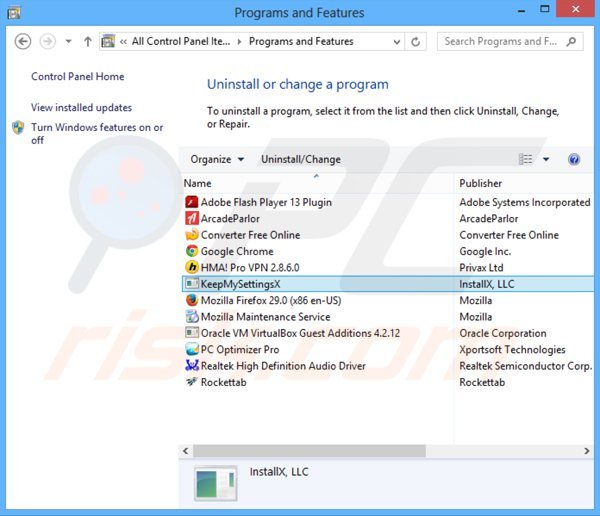Viewport: 600px width, 516px height.
Task: Click the Control Panel icon in address bar
Action: pyautogui.click(x=108, y=41)
